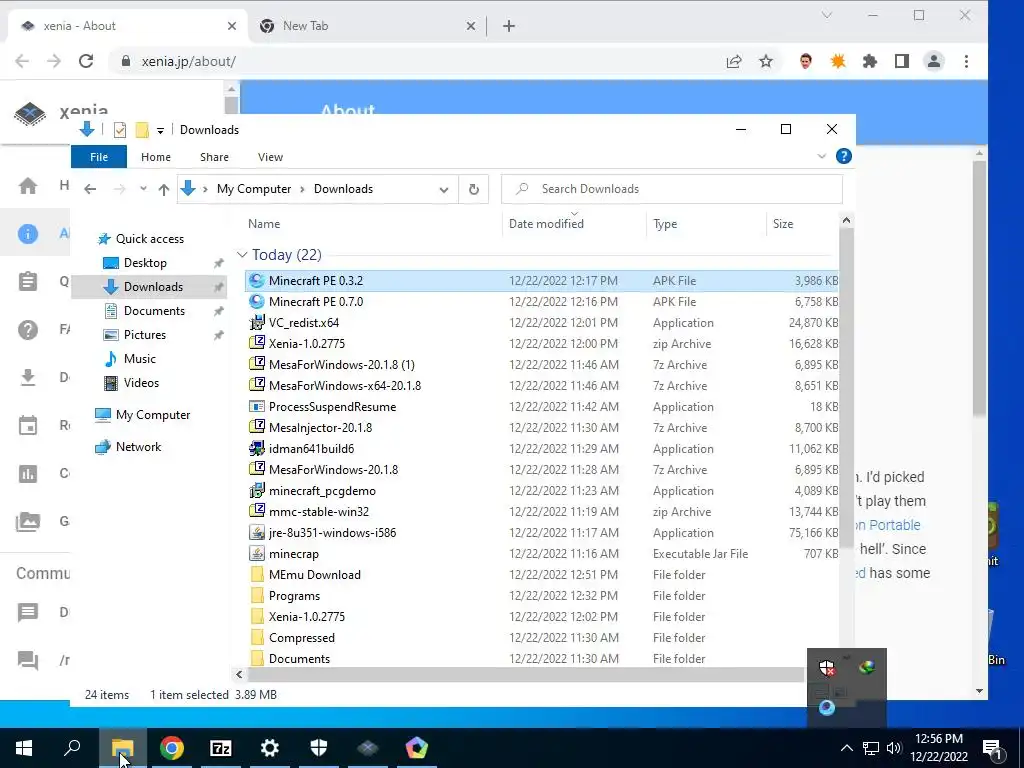
Task: Open Windows Security shield on taskbar
Action: point(319,748)
